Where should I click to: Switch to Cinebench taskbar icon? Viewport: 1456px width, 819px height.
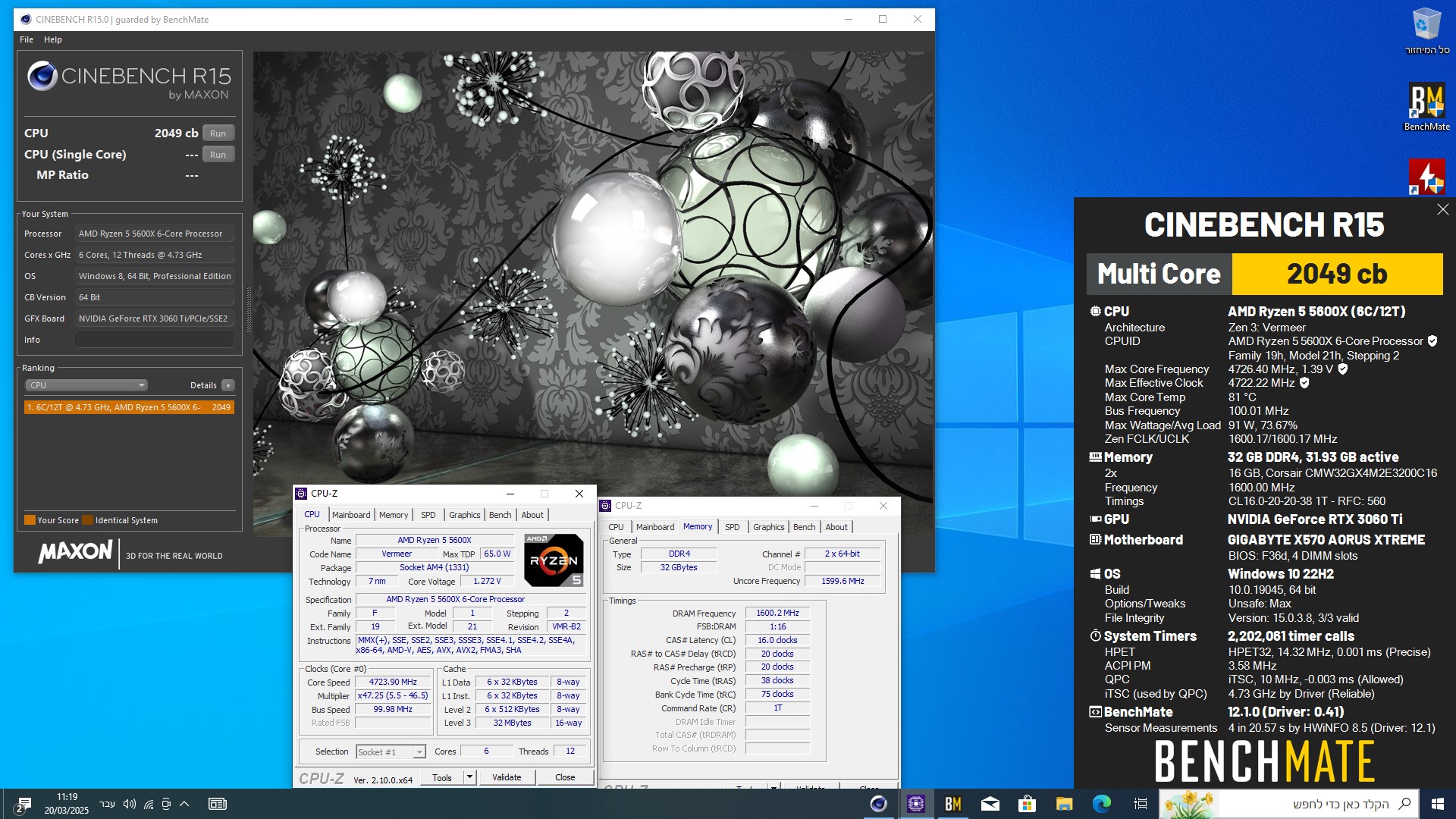pyautogui.click(x=879, y=804)
